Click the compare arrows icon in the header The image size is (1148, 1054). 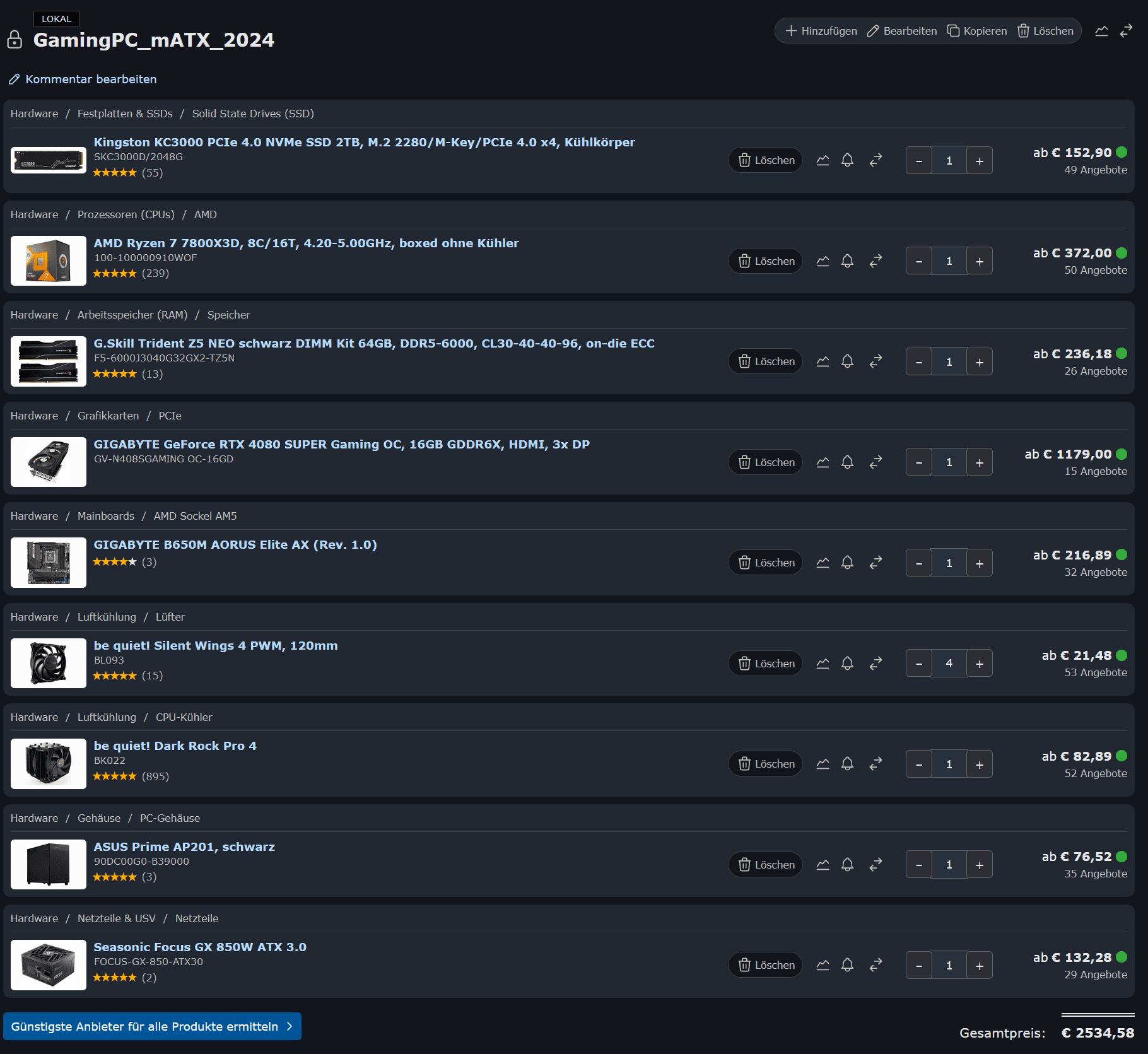[x=1126, y=31]
